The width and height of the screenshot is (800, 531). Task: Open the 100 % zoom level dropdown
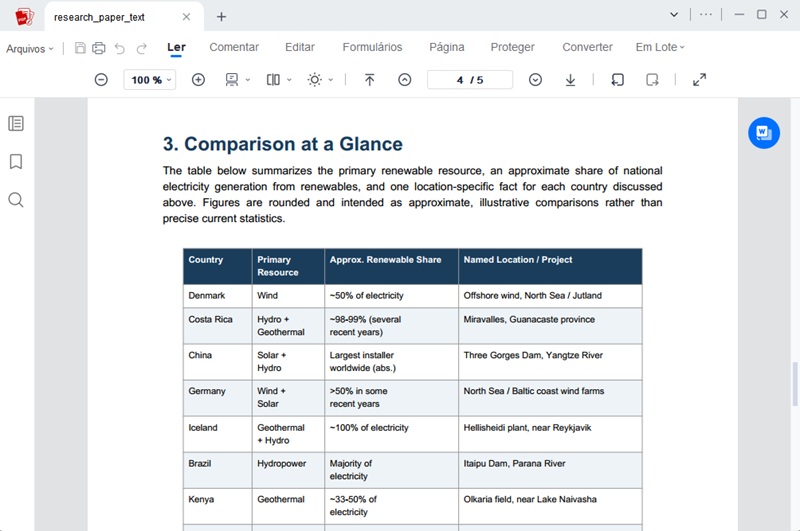pyautogui.click(x=149, y=80)
